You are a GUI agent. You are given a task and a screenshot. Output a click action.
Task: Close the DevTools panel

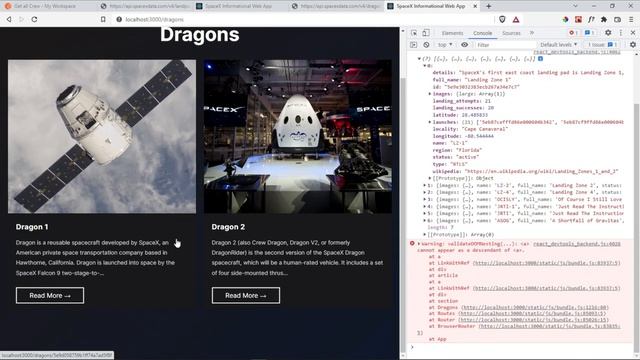tap(633, 33)
